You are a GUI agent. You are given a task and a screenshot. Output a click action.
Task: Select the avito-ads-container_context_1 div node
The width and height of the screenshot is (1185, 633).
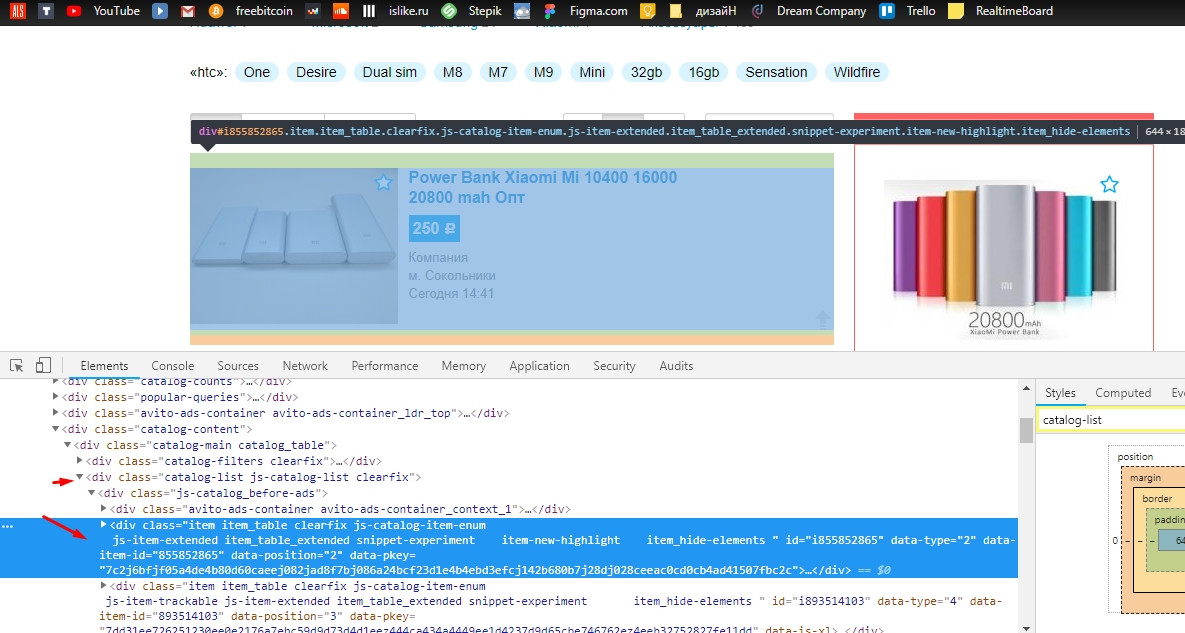click(340, 508)
